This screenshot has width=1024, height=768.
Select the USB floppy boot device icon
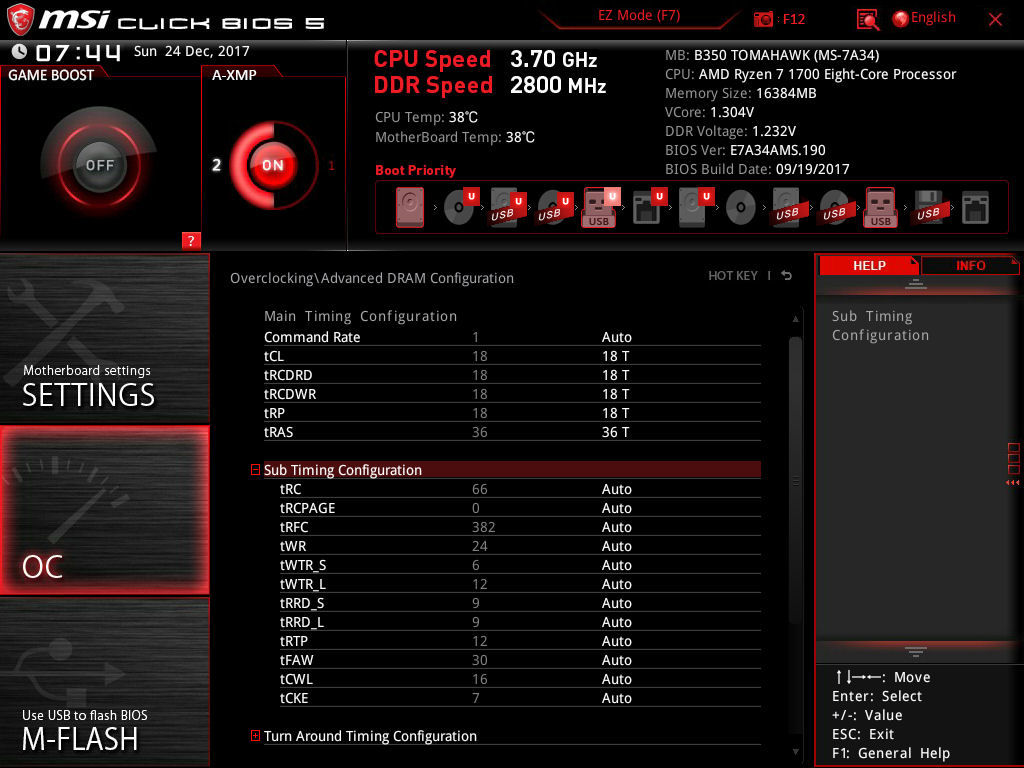(x=928, y=208)
